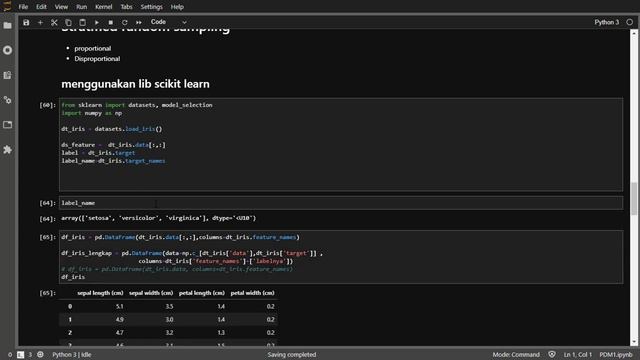The height and width of the screenshot is (360, 640).
Task: Paste cell from clipboard
Action: 82,22
